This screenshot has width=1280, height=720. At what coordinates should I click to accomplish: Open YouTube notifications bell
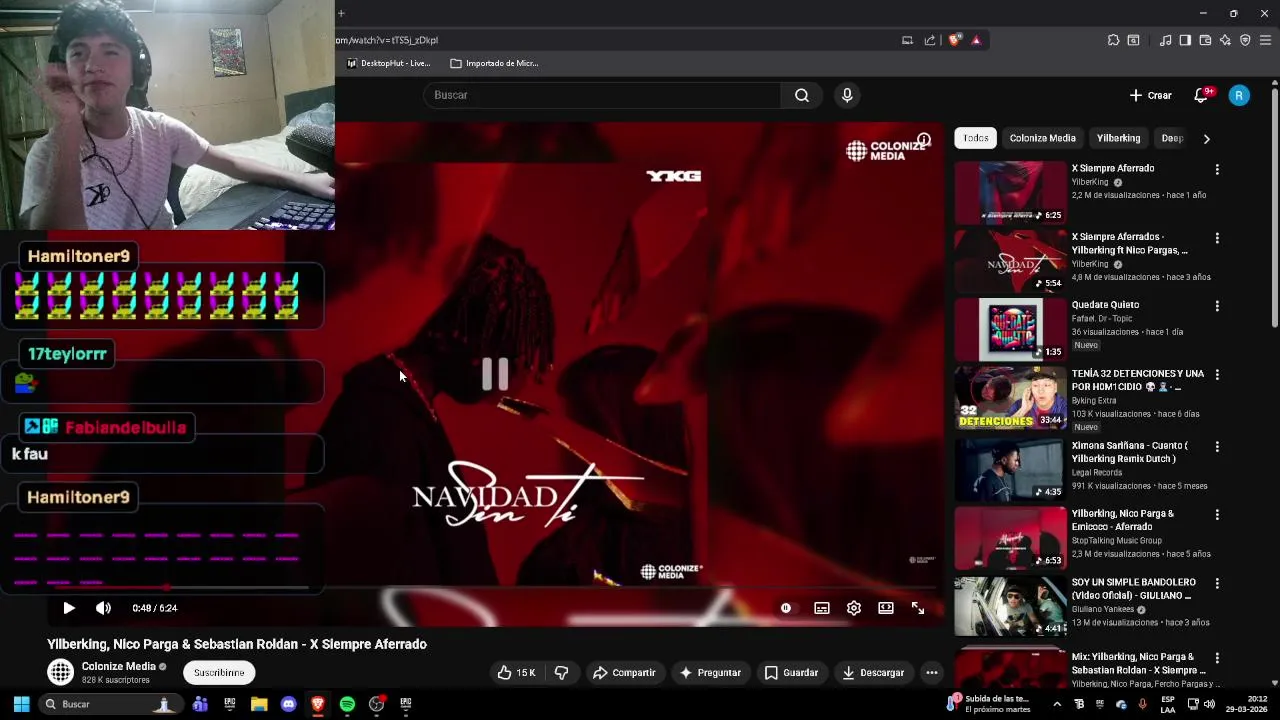click(x=1201, y=95)
